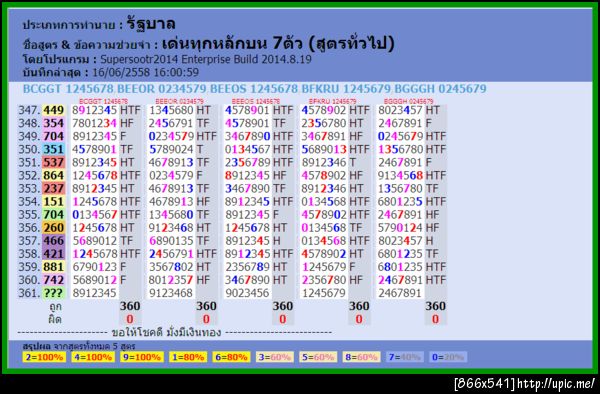The width and height of the screenshot is (600, 394).
Task: Click the 9123468 prediction in row 361
Action: tap(171, 293)
